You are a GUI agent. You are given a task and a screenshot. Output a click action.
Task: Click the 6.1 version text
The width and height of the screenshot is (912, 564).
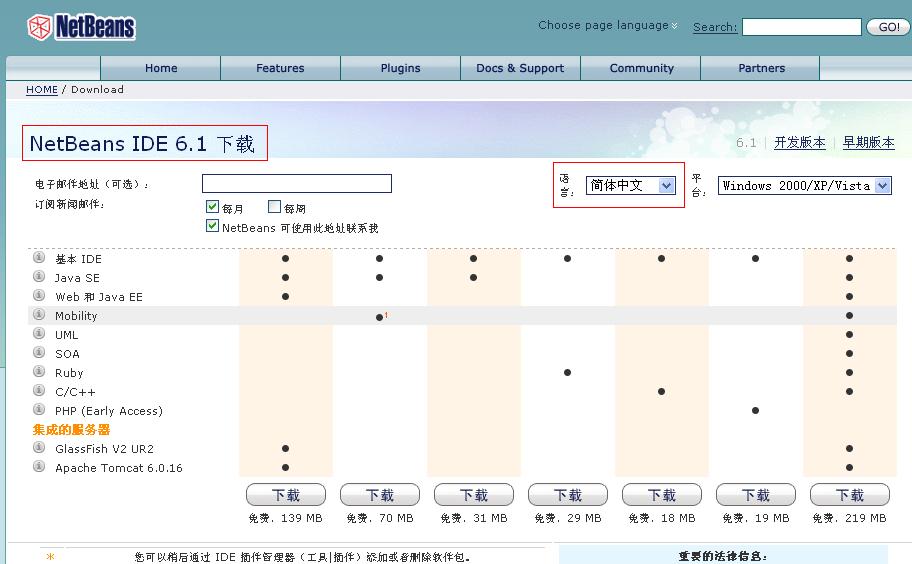point(746,142)
